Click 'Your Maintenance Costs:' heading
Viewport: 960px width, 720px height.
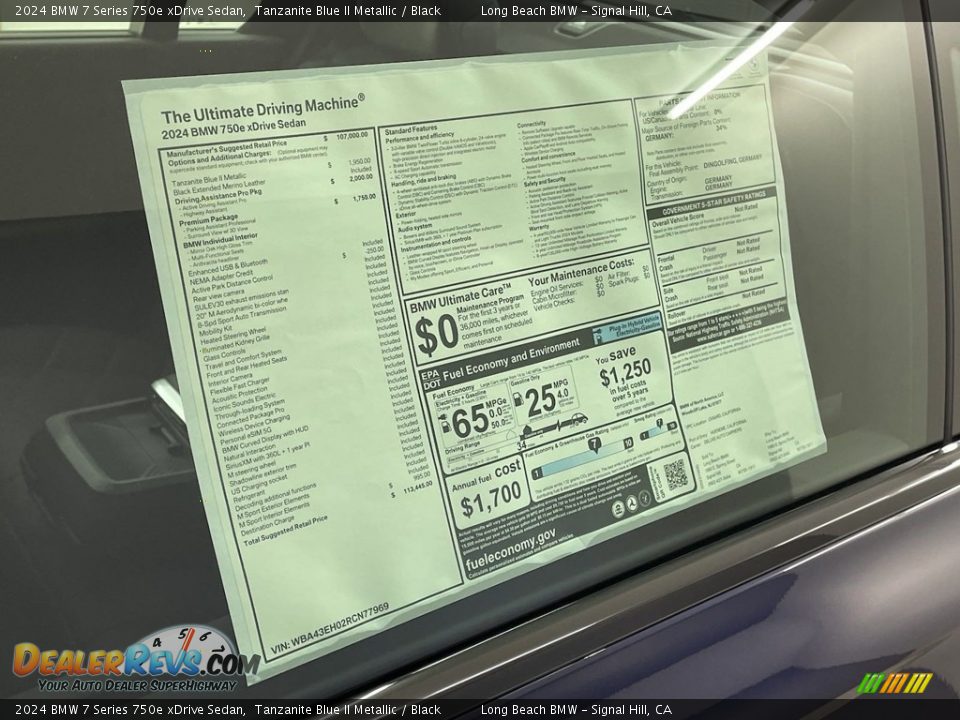point(580,271)
